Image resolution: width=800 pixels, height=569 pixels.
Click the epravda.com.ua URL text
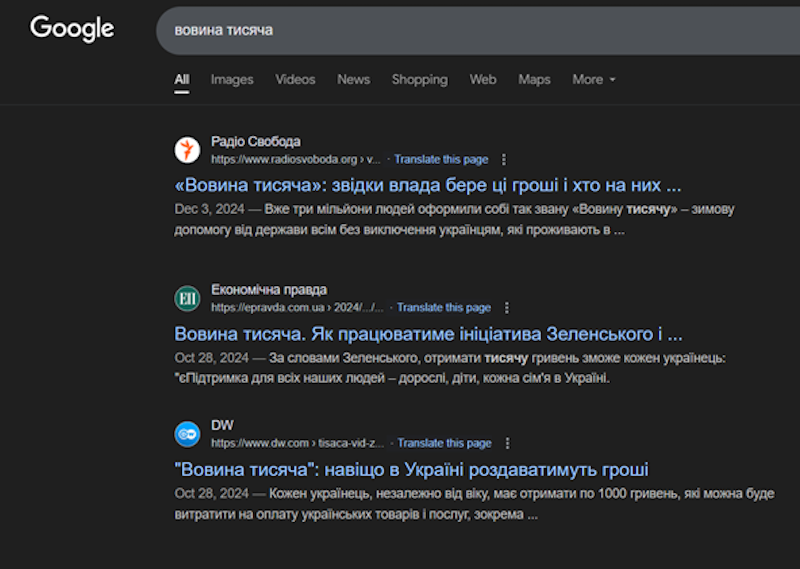(297, 308)
